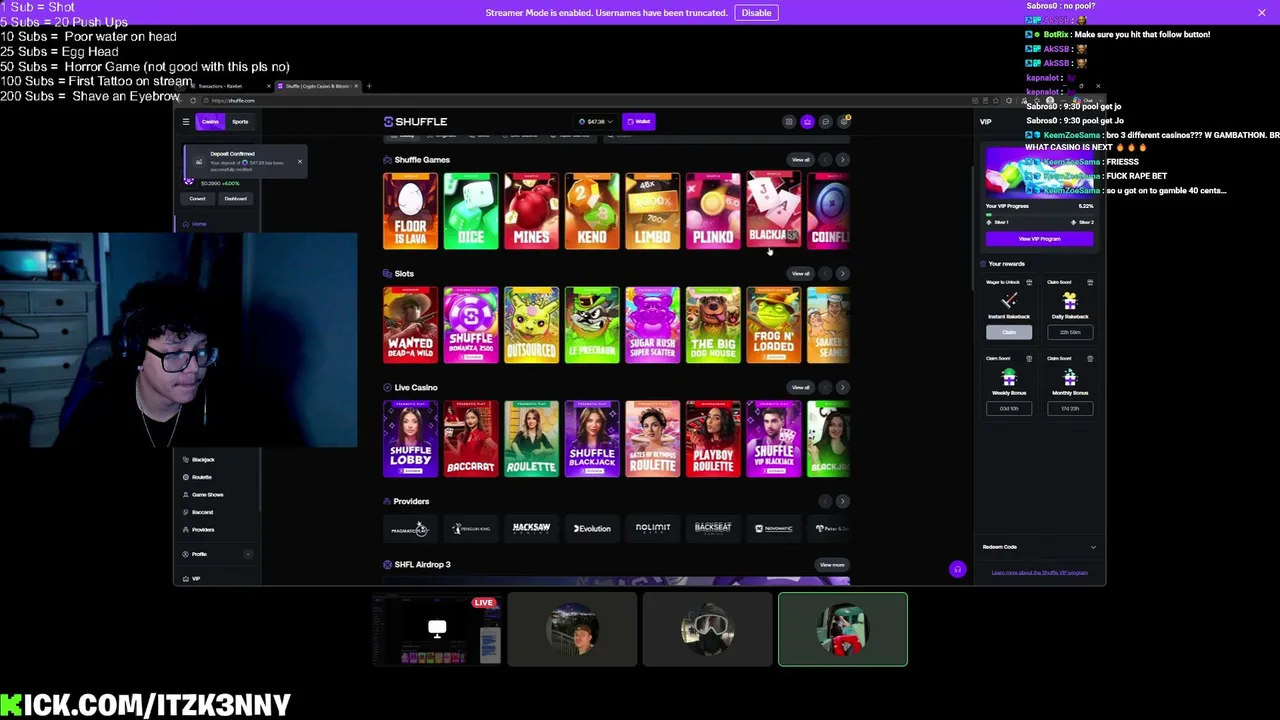The width and height of the screenshot is (1280, 720).
Task: Launch the Mines game
Action: pyautogui.click(x=531, y=211)
